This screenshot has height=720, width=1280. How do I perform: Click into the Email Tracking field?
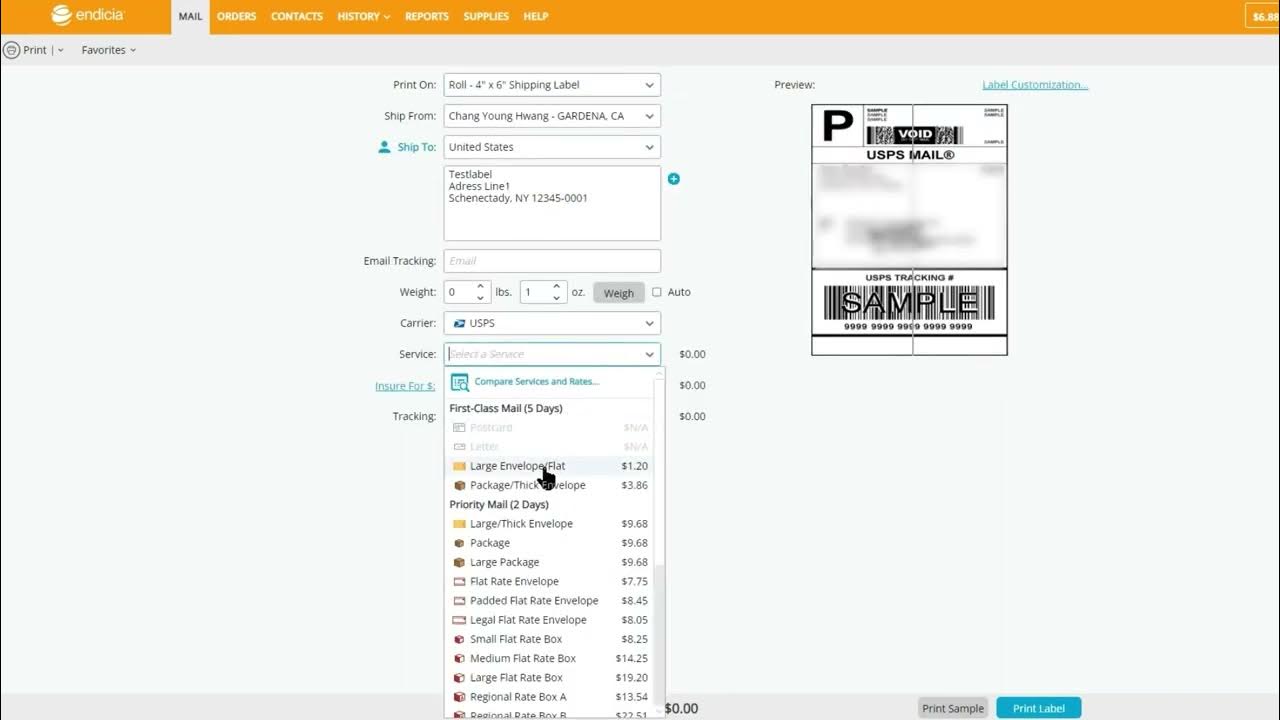(552, 261)
